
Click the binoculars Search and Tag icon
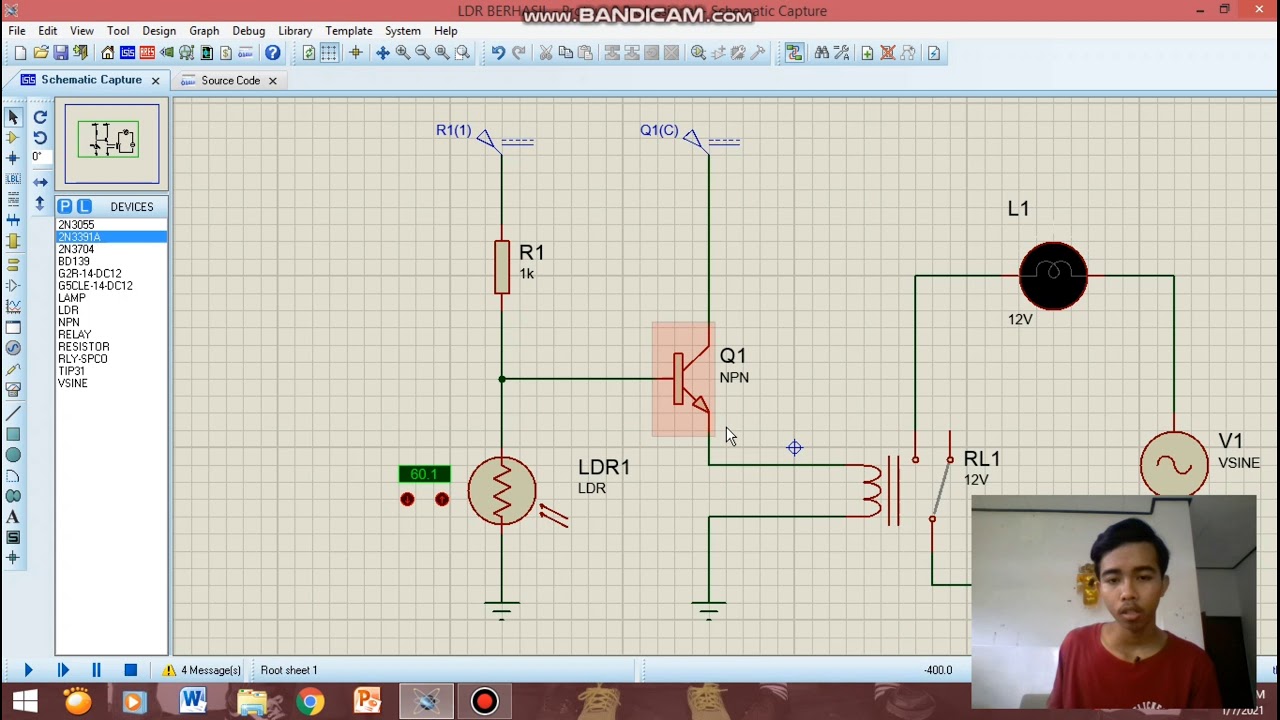pyautogui.click(x=822, y=53)
